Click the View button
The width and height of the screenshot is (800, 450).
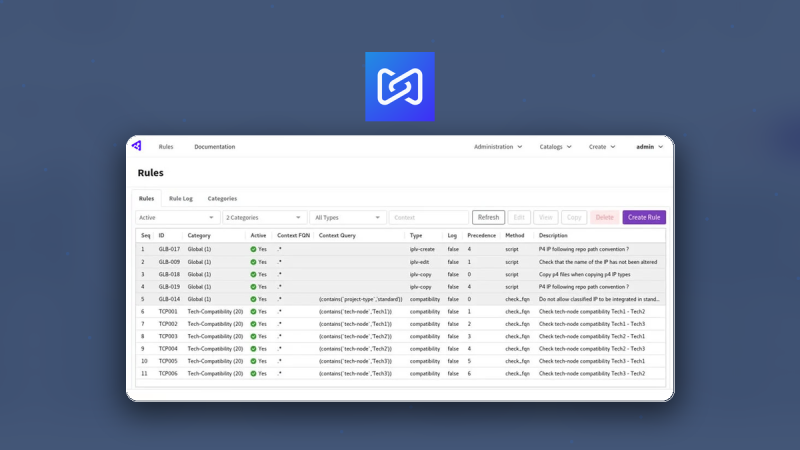[x=545, y=217]
